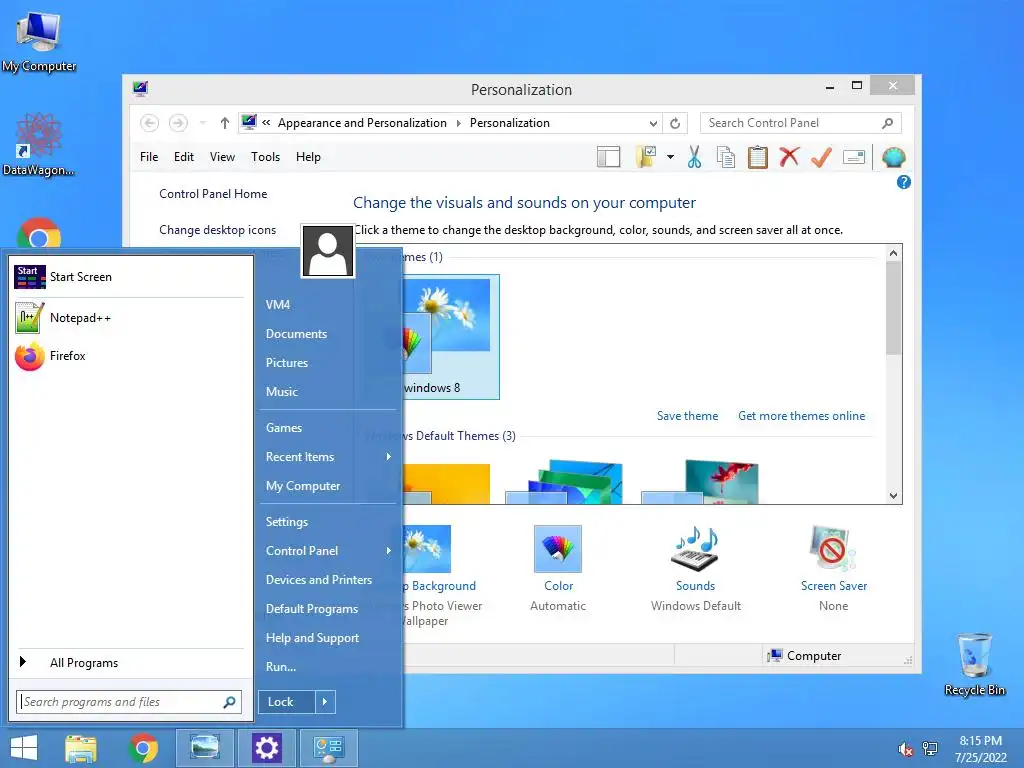
Task: Open the address bar history dropdown
Action: click(653, 123)
